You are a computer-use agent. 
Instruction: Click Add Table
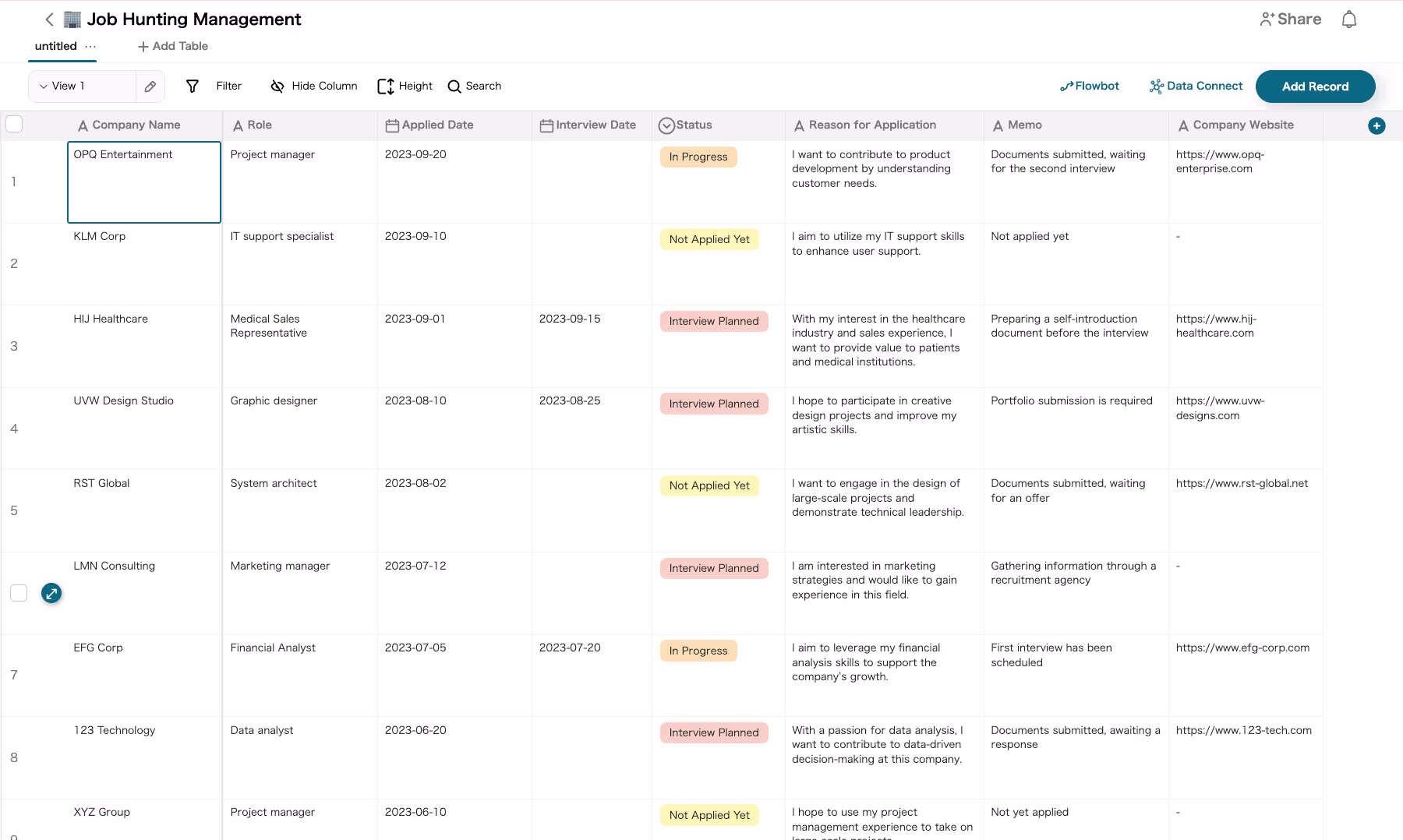tap(171, 46)
